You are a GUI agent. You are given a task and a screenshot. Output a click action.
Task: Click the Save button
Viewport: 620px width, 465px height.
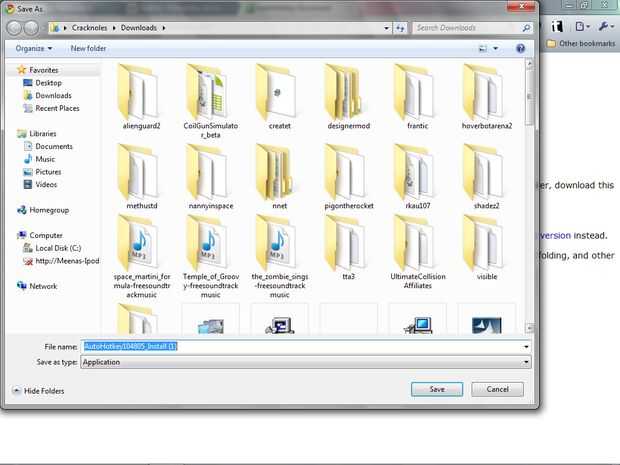click(437, 389)
